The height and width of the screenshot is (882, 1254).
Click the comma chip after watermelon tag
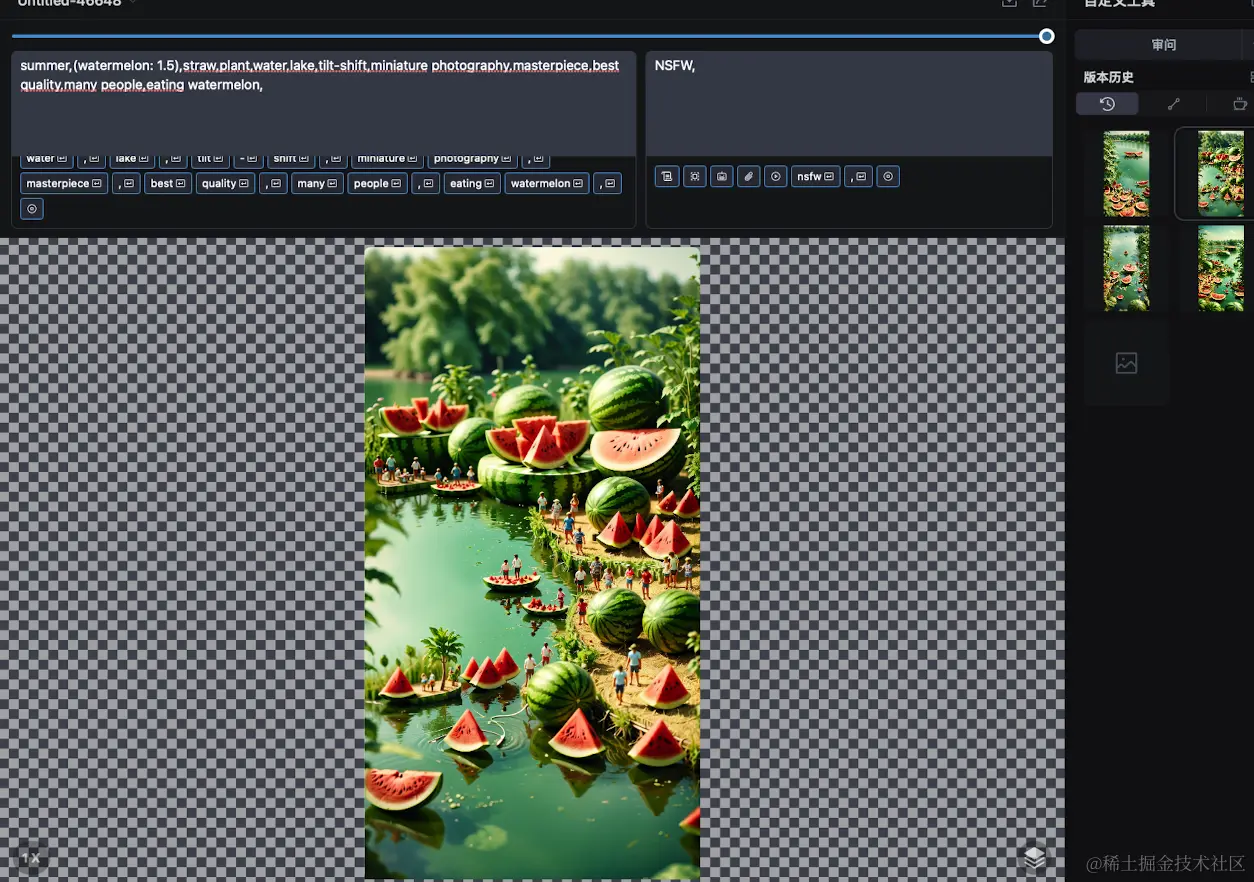[607, 184]
